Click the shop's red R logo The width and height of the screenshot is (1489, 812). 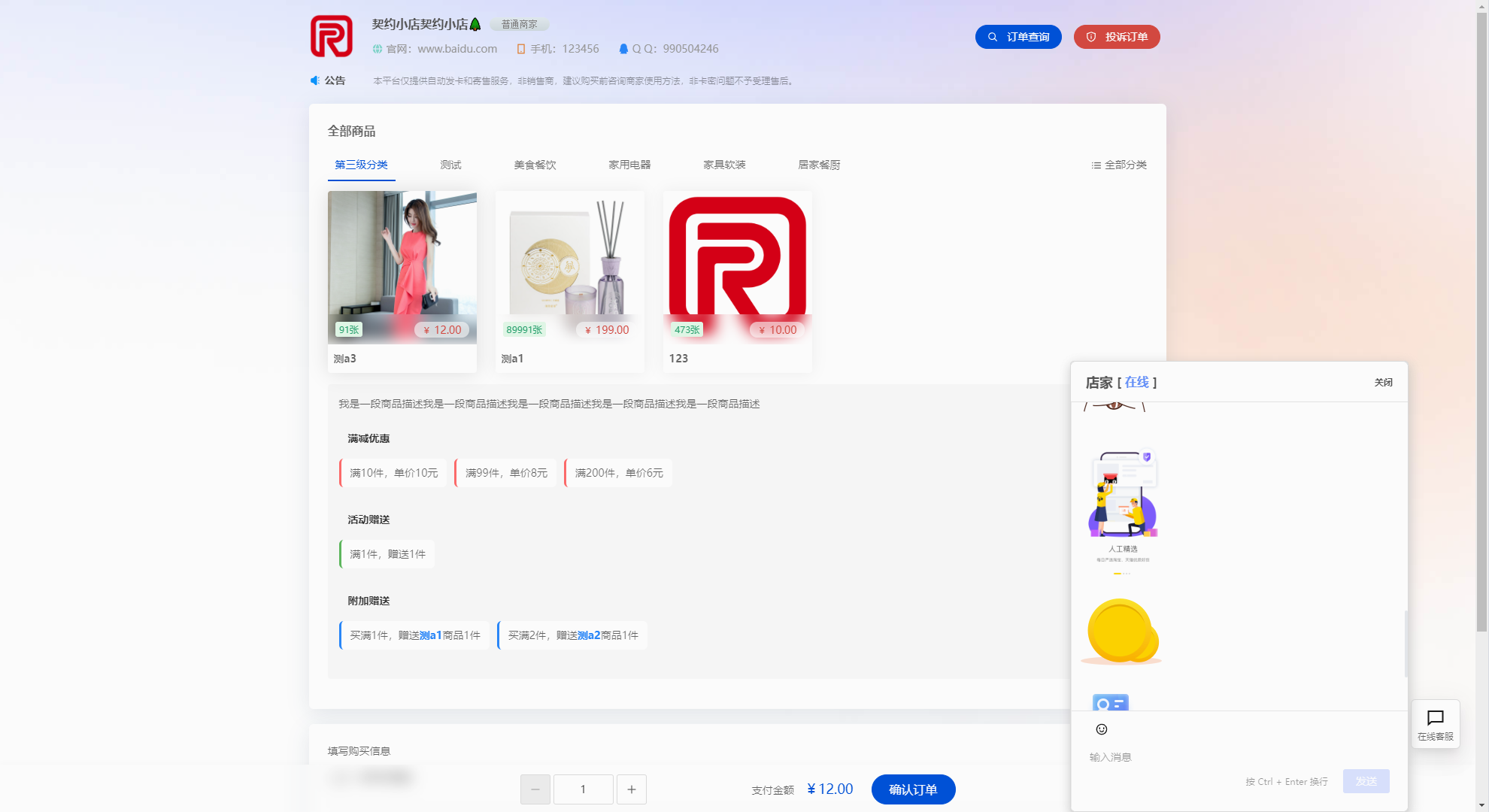tap(332, 36)
